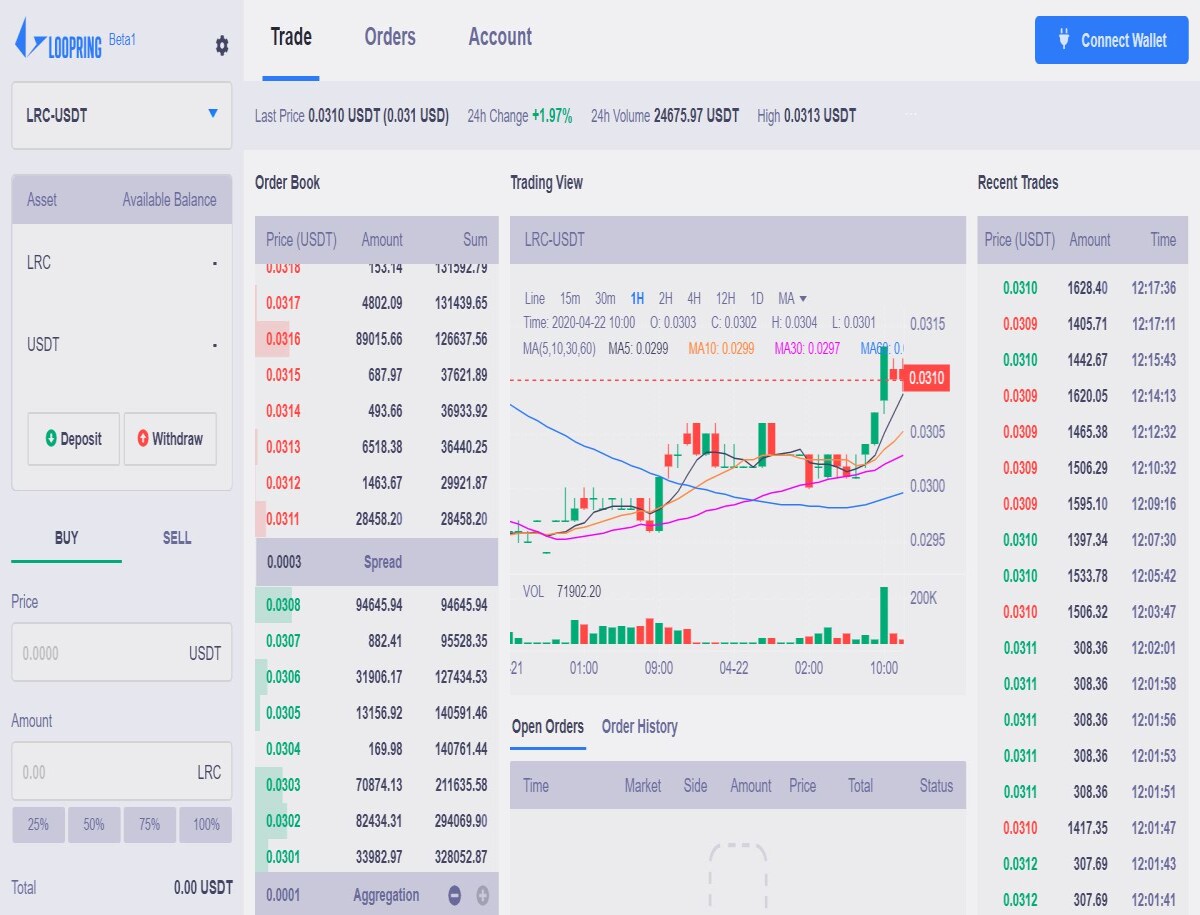Show the Open Orders tab
This screenshot has width=1200, height=915.
548,727
